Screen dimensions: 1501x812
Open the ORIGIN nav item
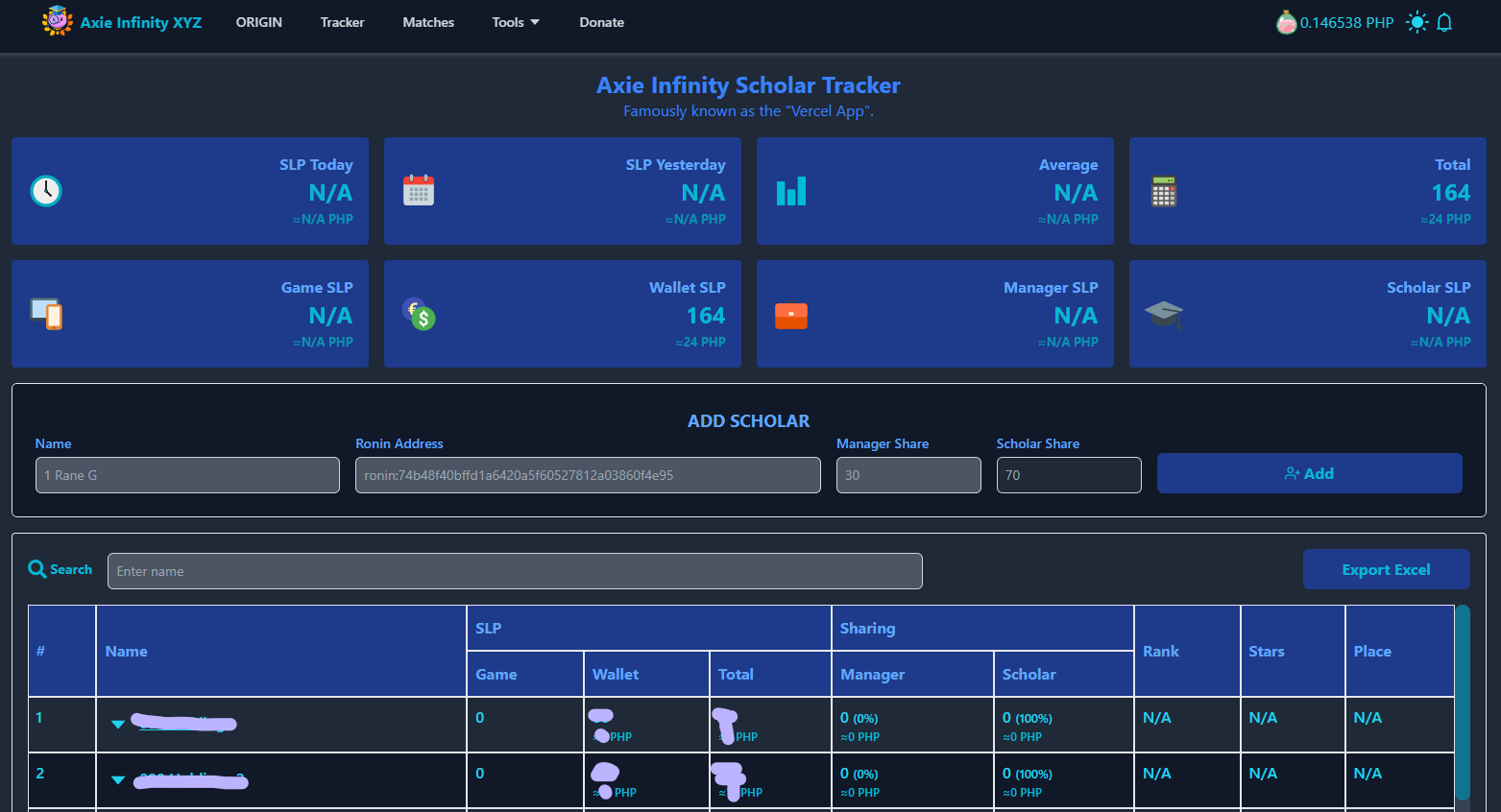(259, 22)
